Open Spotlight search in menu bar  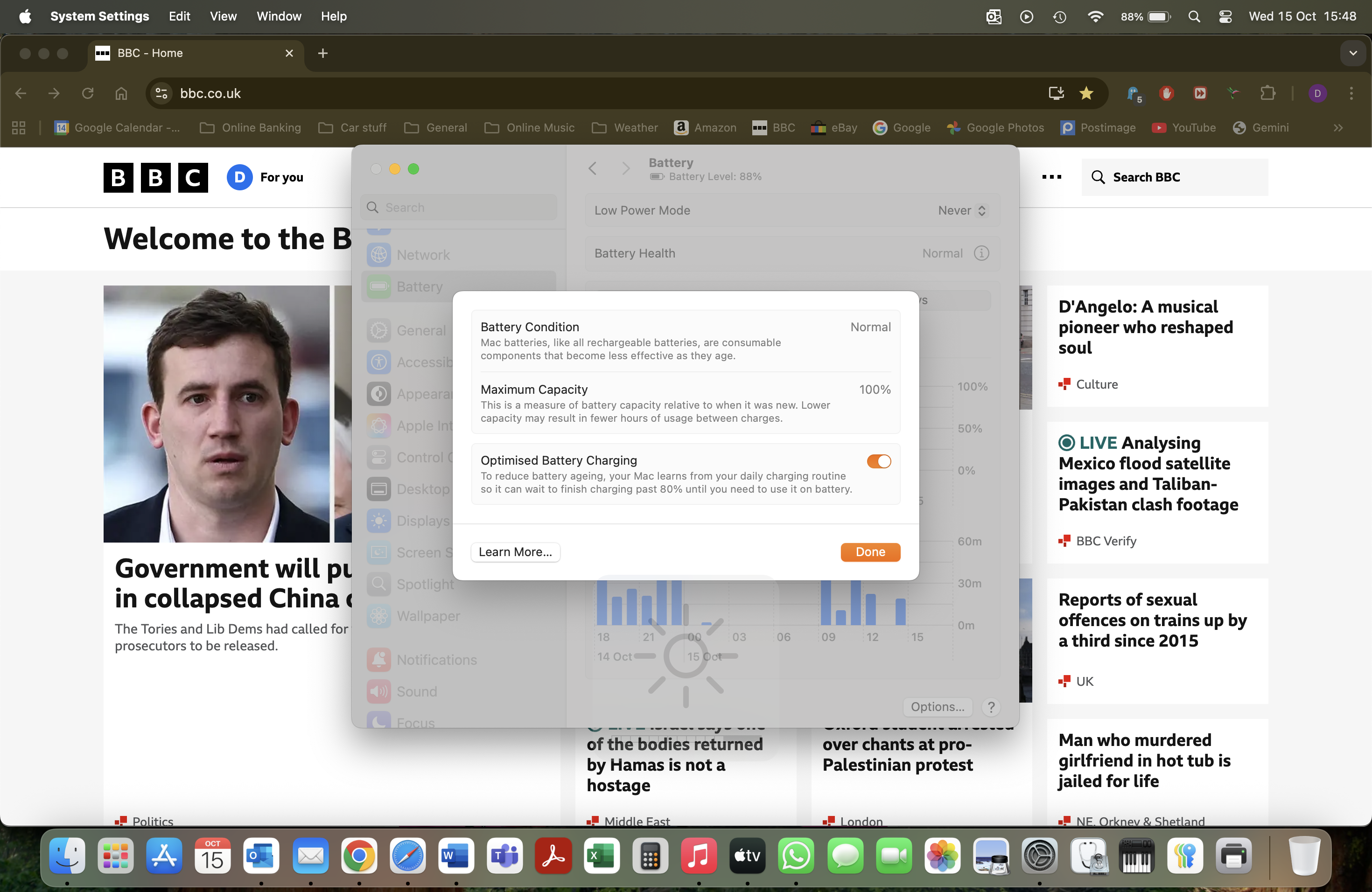(x=1194, y=16)
